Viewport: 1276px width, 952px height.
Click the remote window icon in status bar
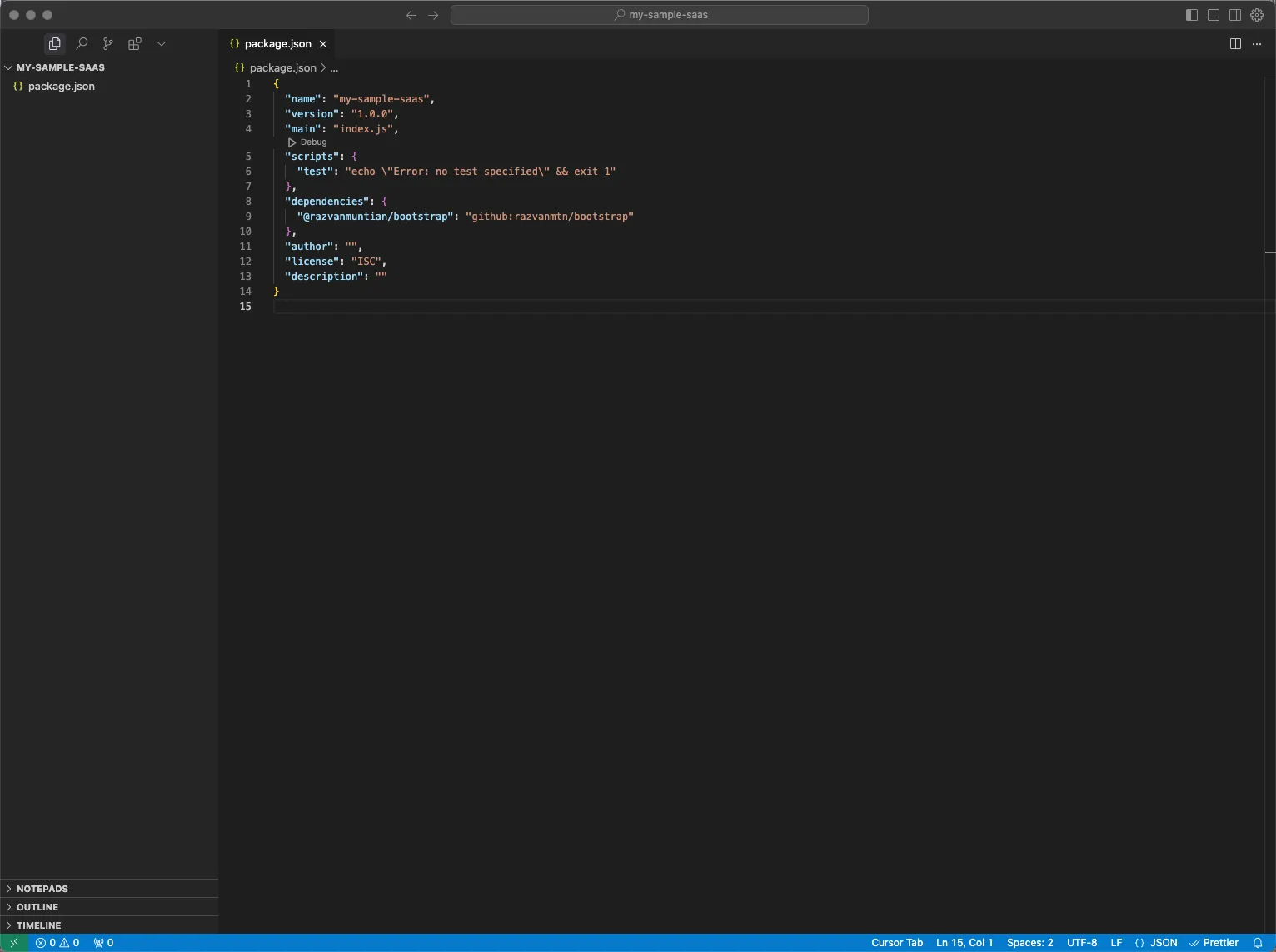click(x=14, y=943)
